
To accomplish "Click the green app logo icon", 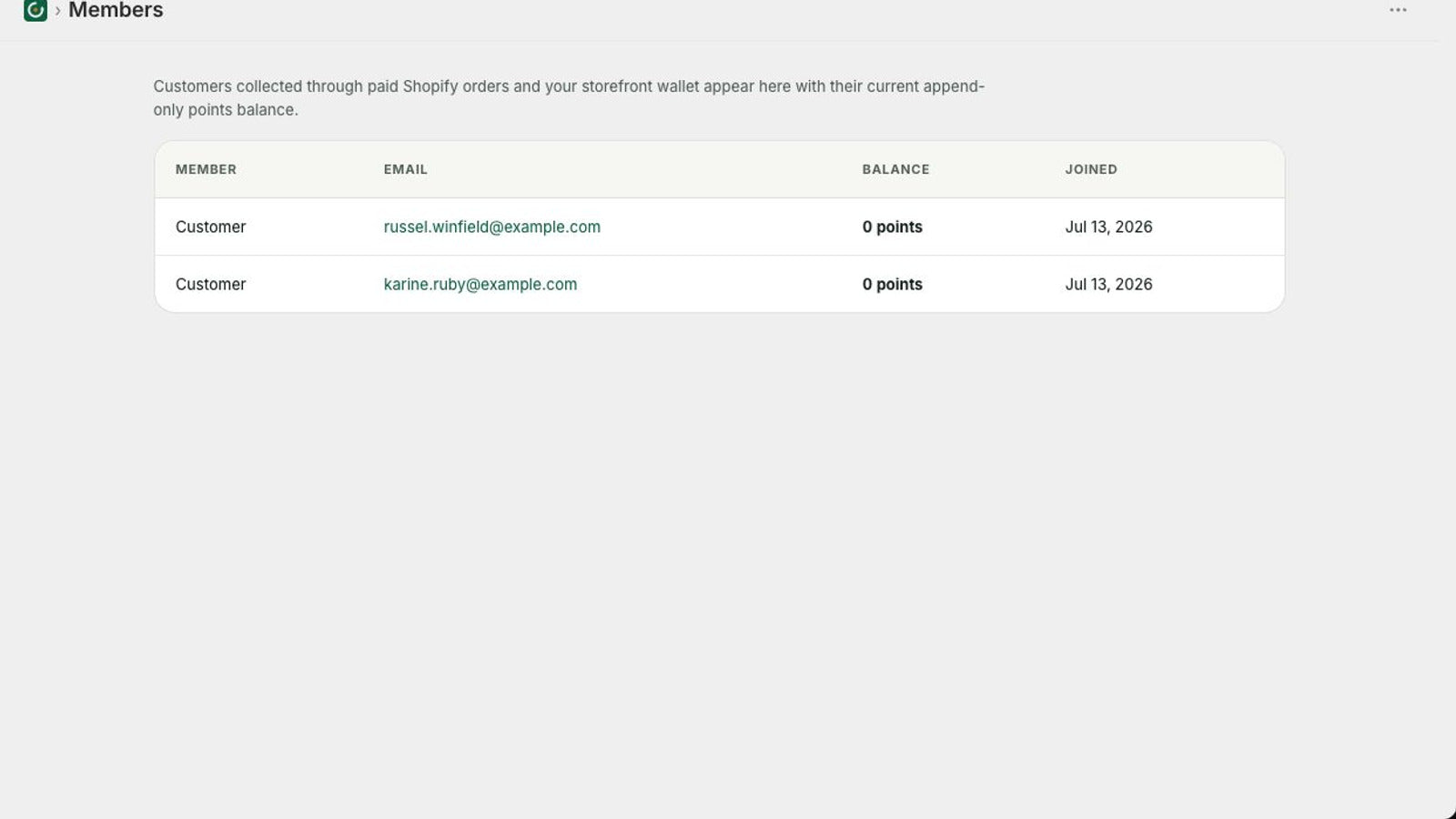I will [35, 10].
